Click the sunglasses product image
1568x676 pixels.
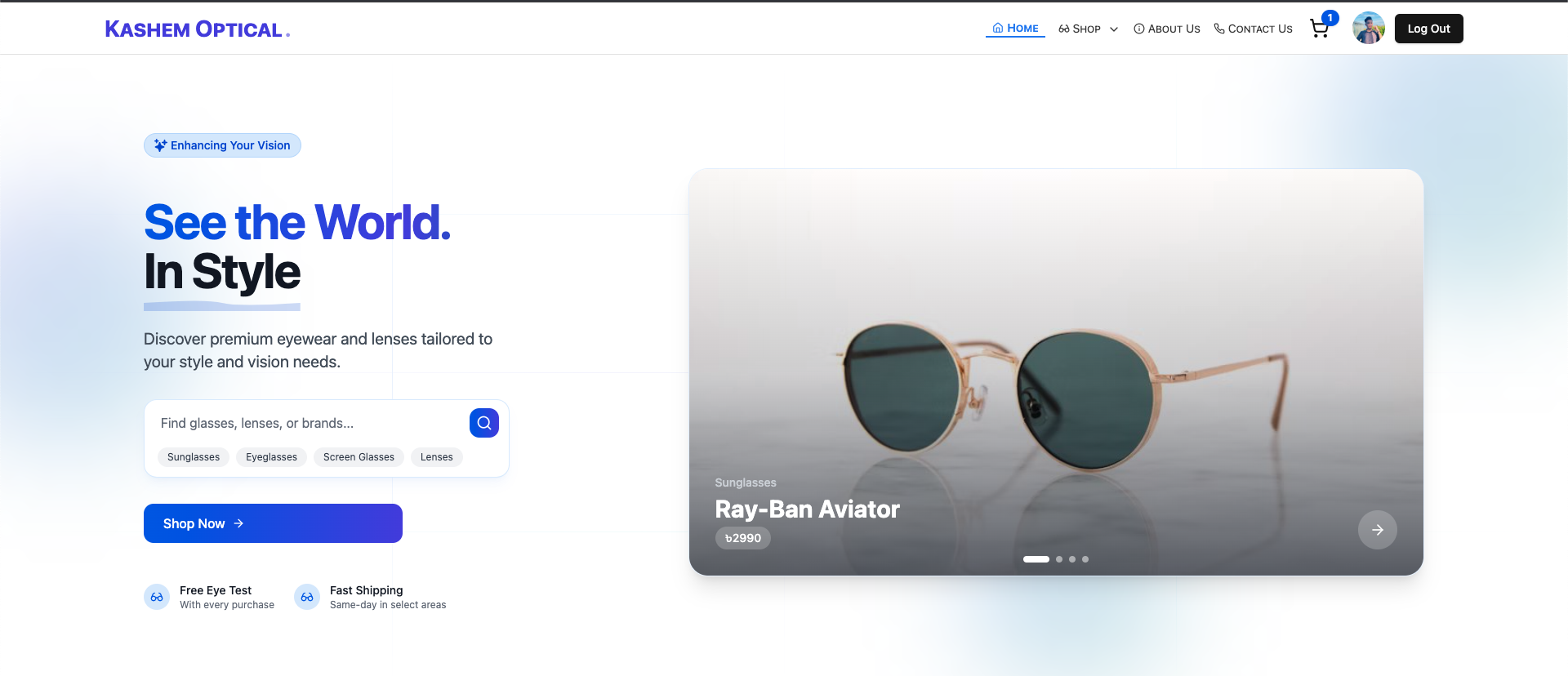1056,372
